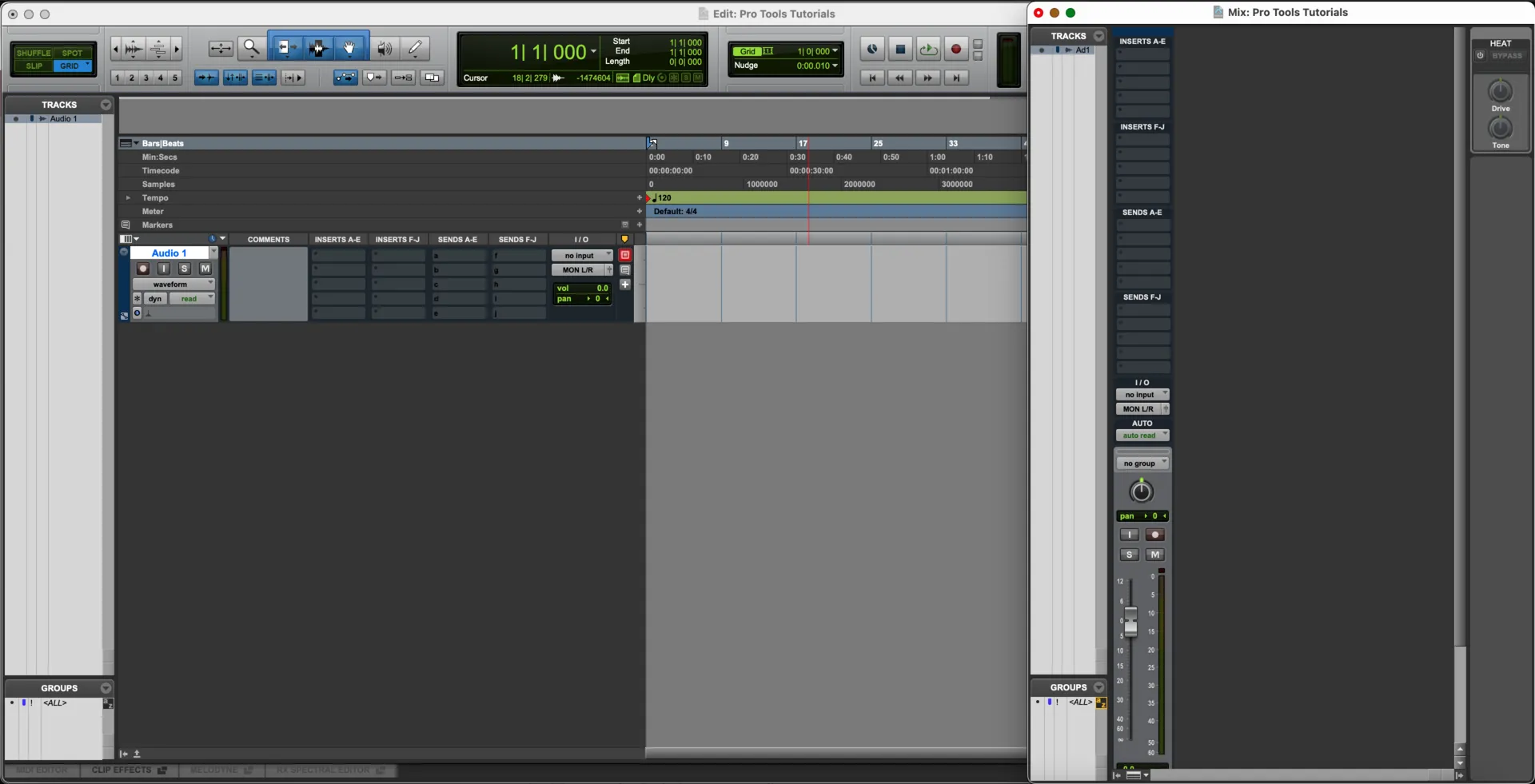Click the Stop button in the transport
The width and height of the screenshot is (1535, 784).
900,49
